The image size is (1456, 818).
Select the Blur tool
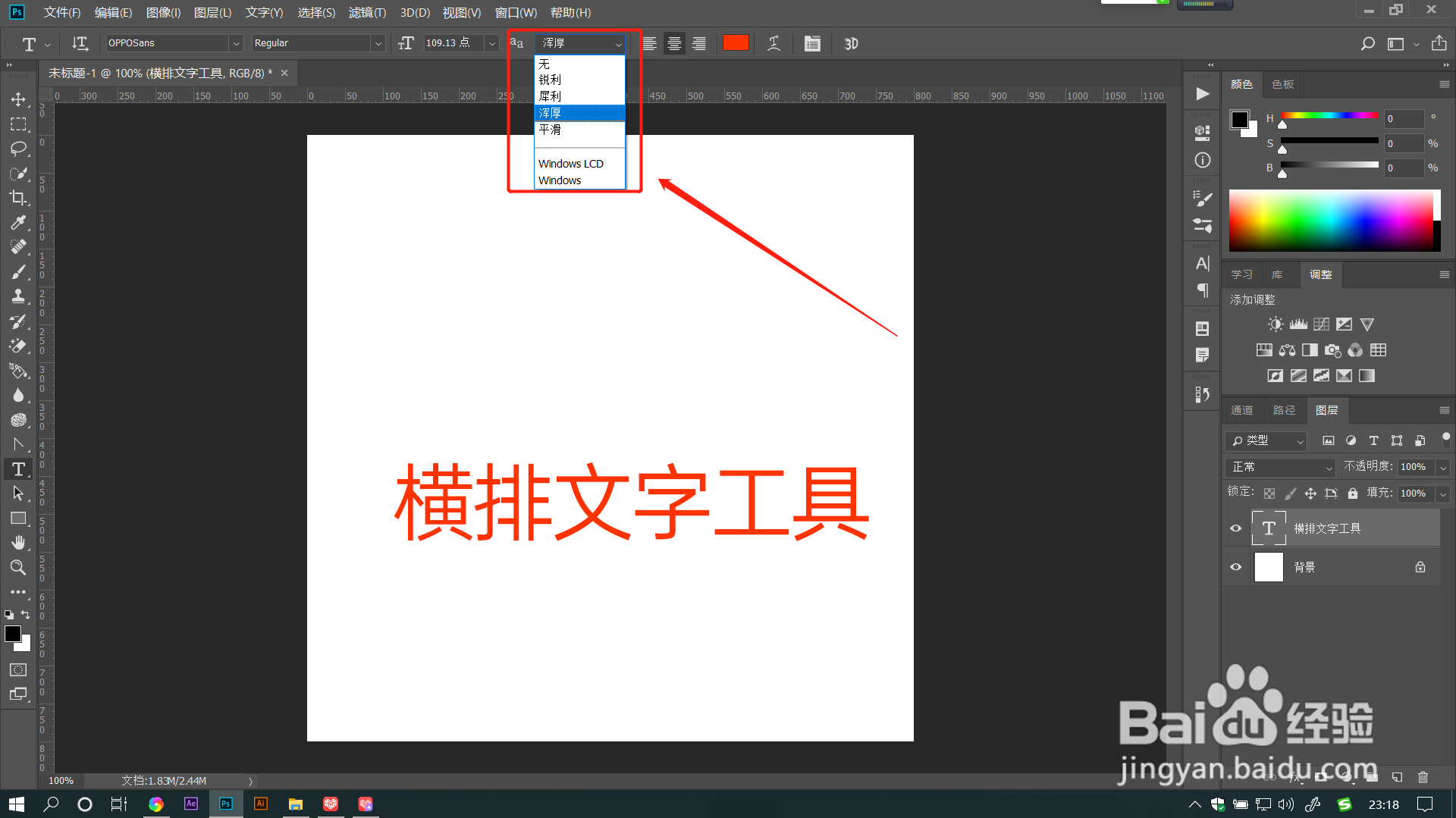[18, 395]
